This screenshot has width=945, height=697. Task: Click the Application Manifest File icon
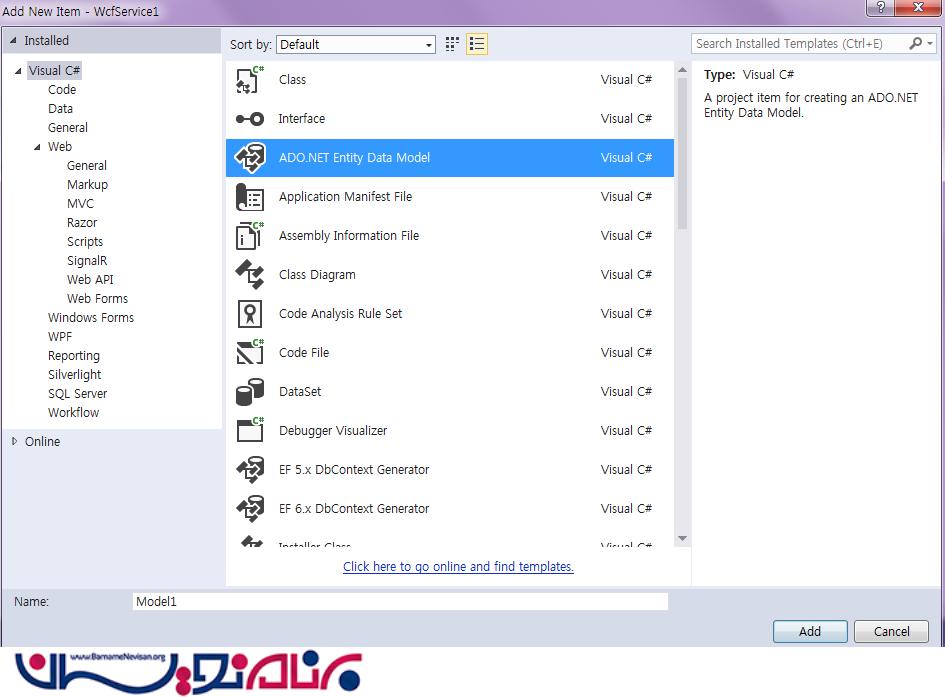pos(249,197)
